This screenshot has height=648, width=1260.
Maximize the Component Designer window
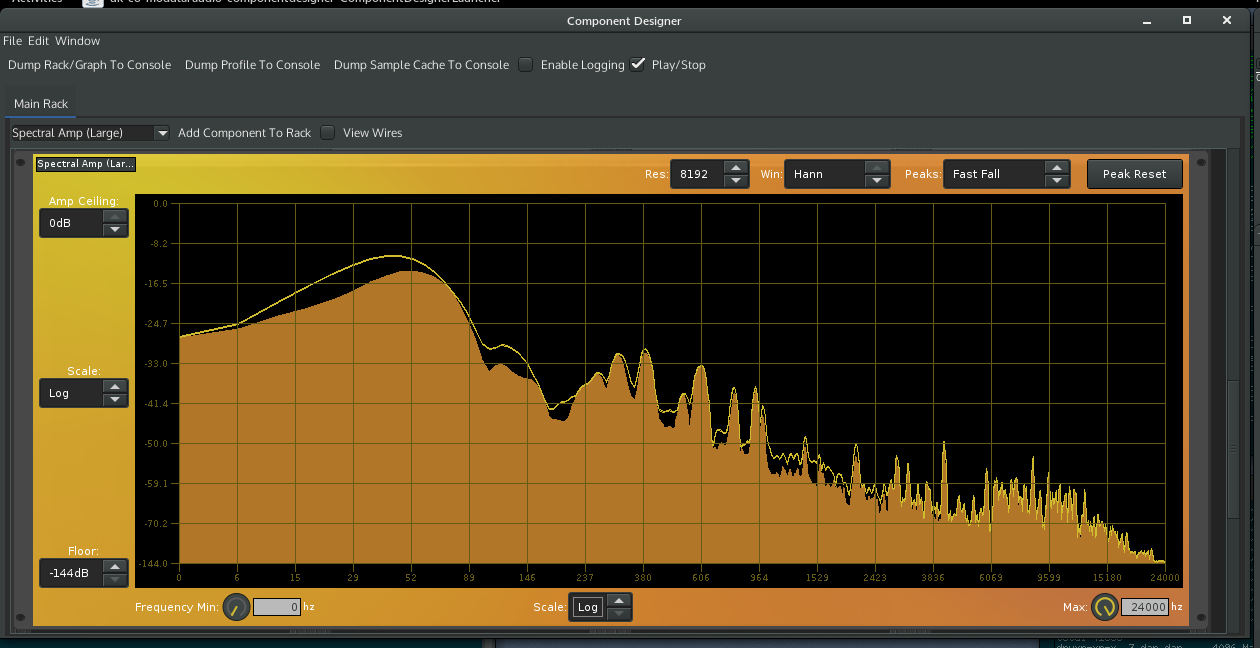coord(1187,20)
